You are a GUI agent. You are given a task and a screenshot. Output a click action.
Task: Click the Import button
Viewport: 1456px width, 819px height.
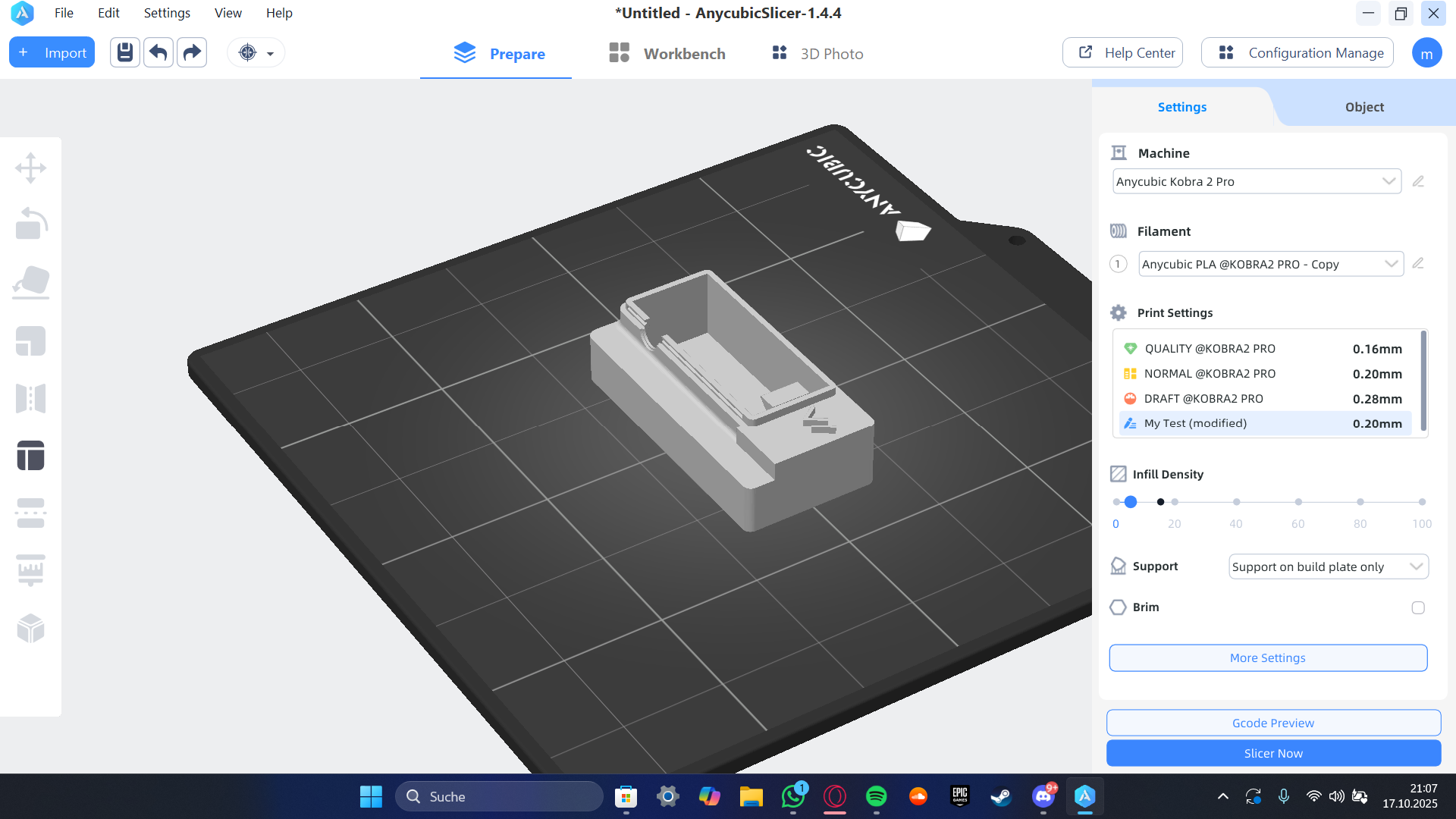coord(52,52)
